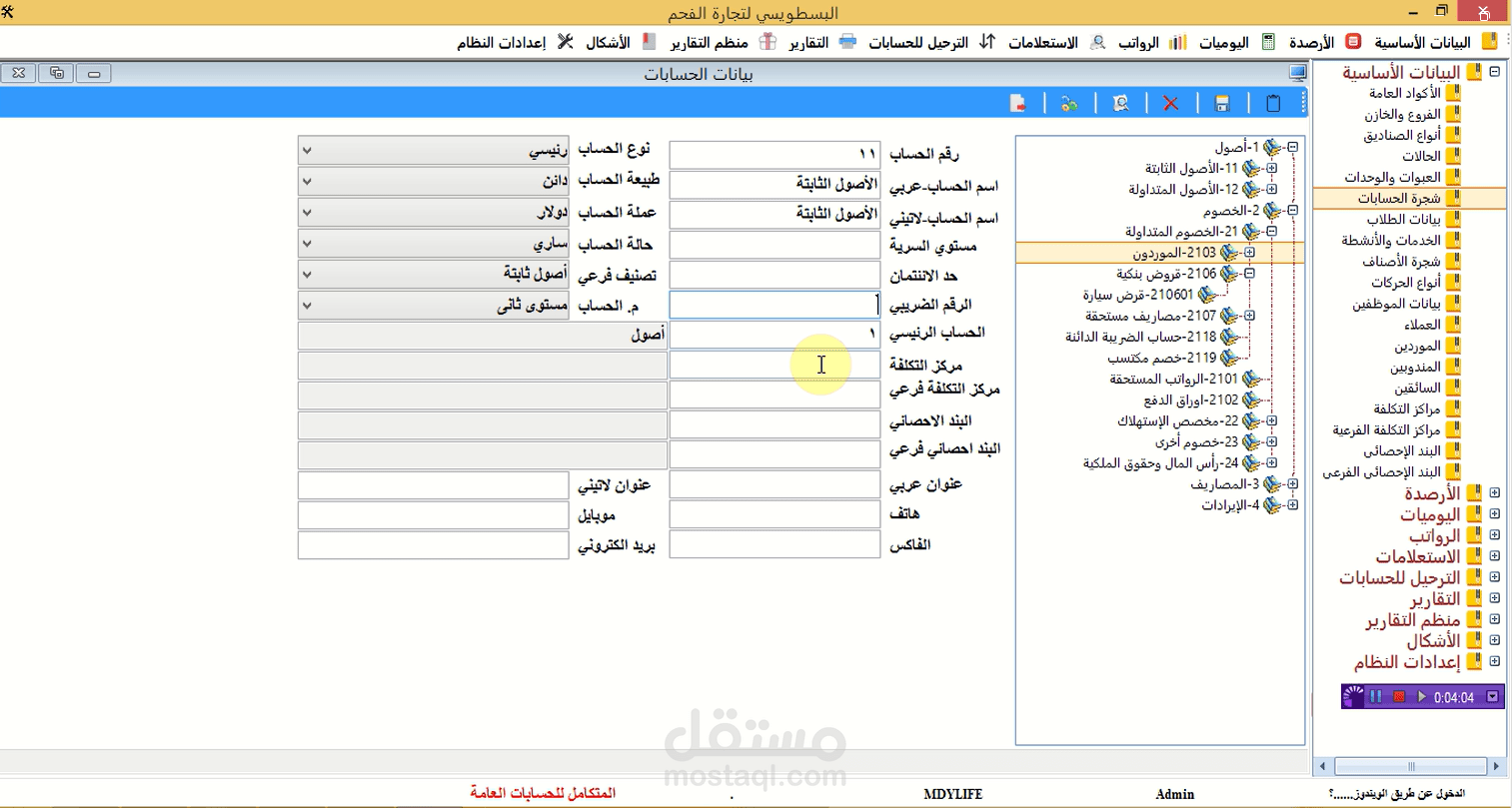Click the sidebar horizontal scrollbar left arrow
The height and width of the screenshot is (808, 1512).
(1323, 766)
